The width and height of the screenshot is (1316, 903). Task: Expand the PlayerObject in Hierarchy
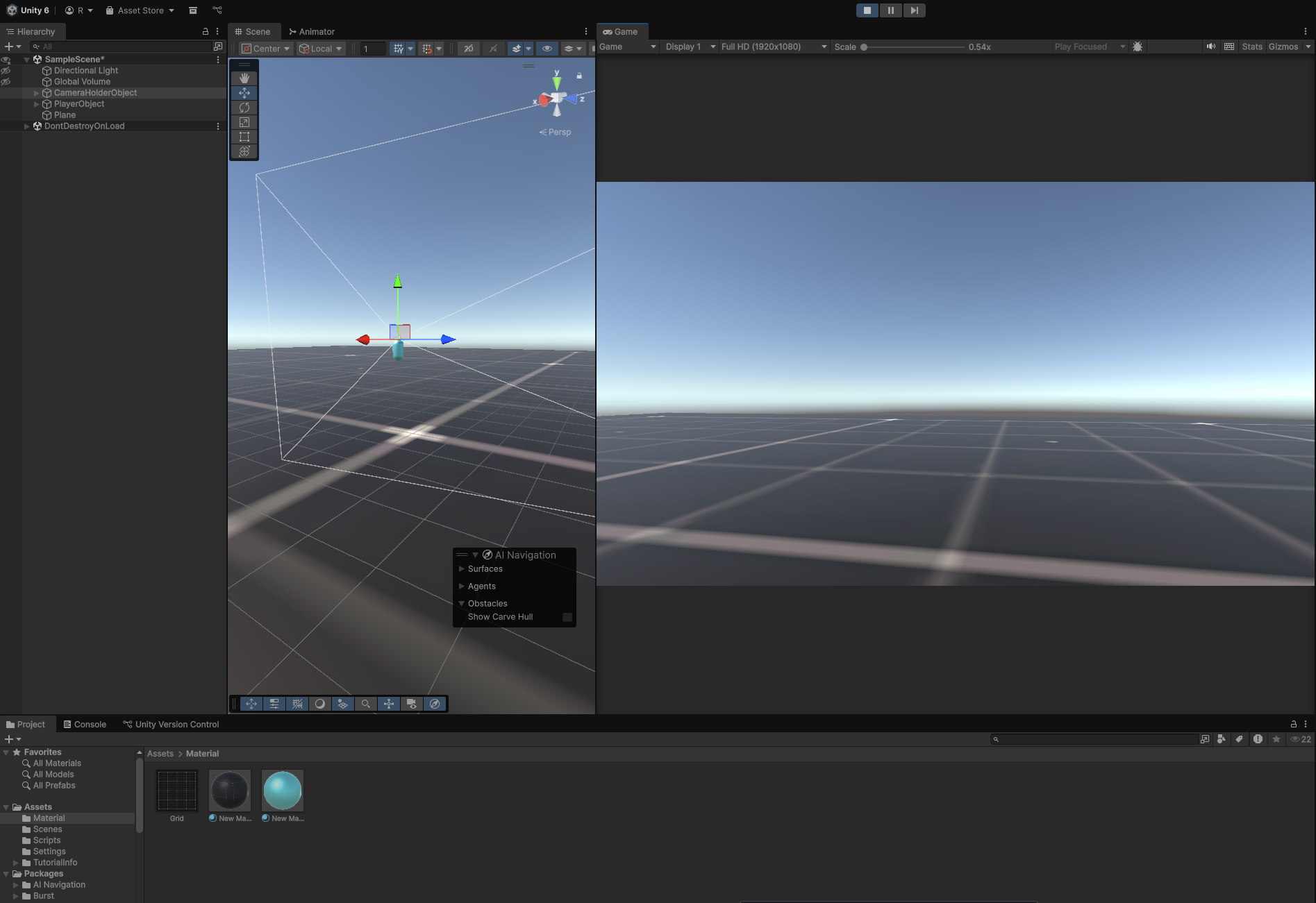[x=37, y=104]
